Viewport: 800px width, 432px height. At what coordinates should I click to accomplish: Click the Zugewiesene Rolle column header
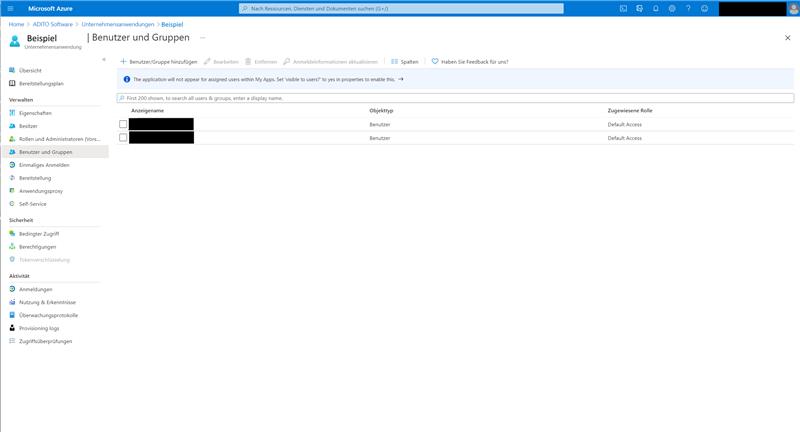pos(630,111)
